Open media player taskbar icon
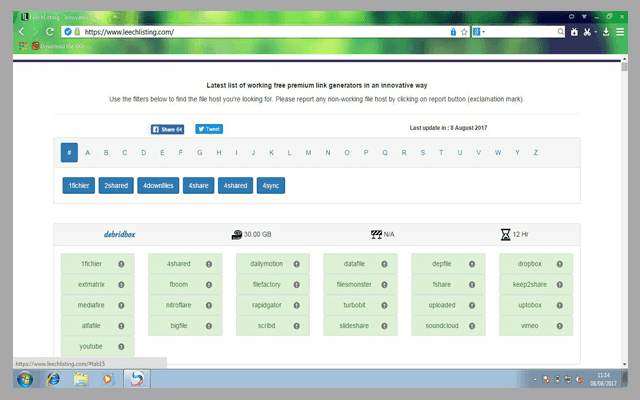 108,379
